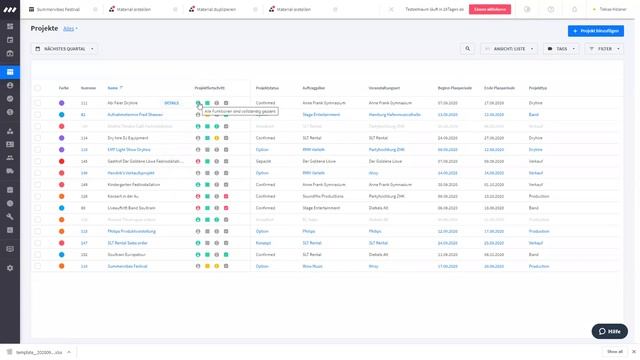Click red crew icon in Liveauftritt Band Soutram row
This screenshot has height=360, width=640.
[198, 208]
